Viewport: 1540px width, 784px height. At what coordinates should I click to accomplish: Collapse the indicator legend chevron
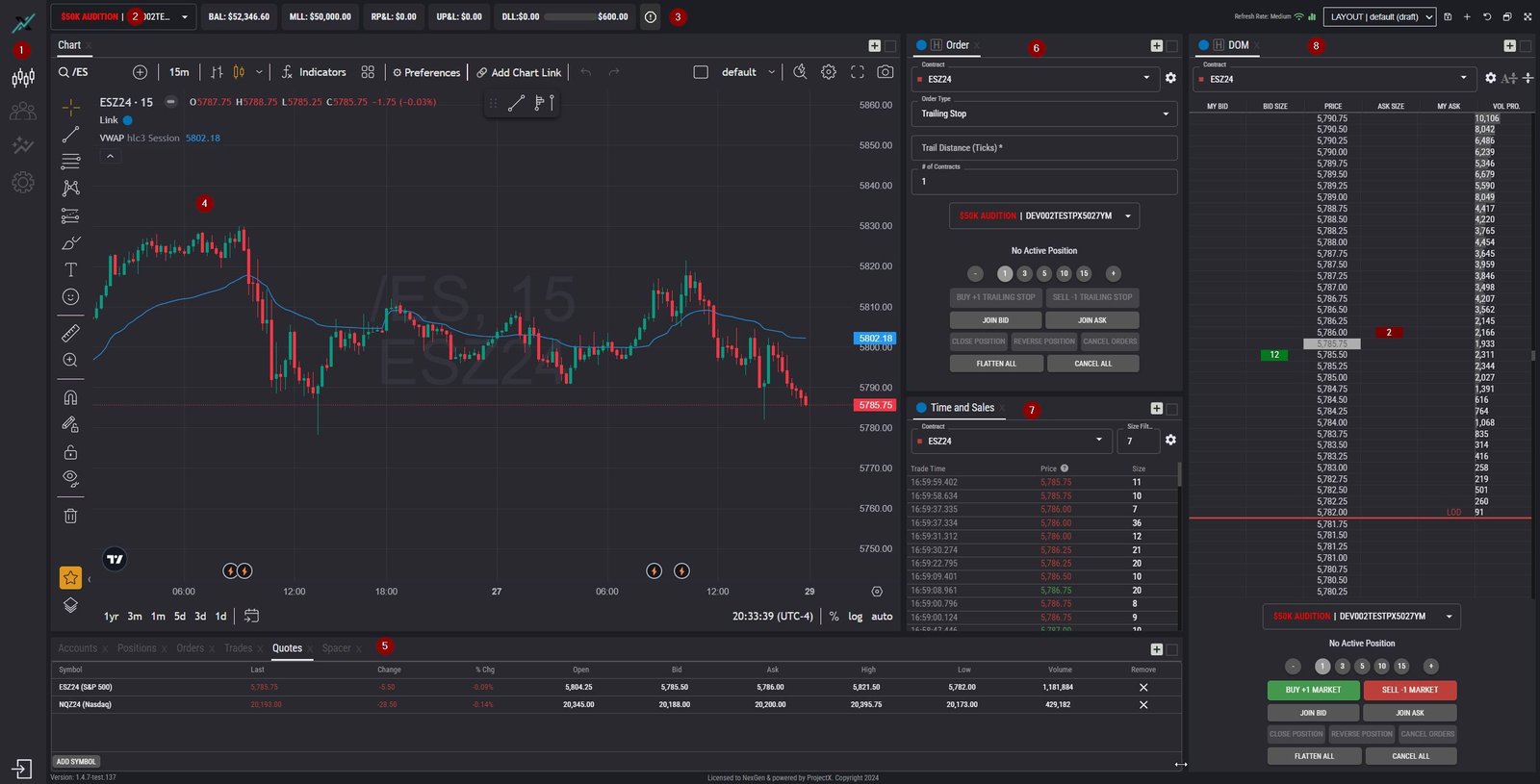[x=110, y=156]
